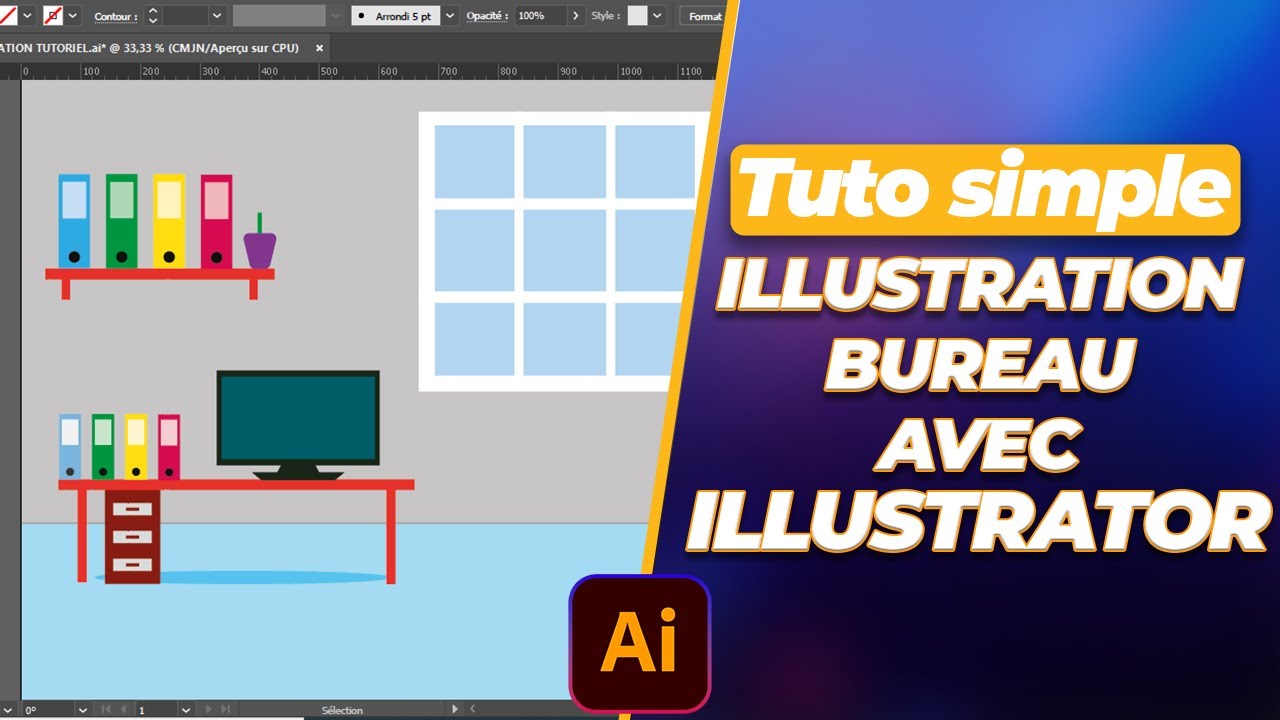This screenshot has width=1280, height=720.
Task: Click the ILLUSTRATION title text
Action: click(x=979, y=286)
